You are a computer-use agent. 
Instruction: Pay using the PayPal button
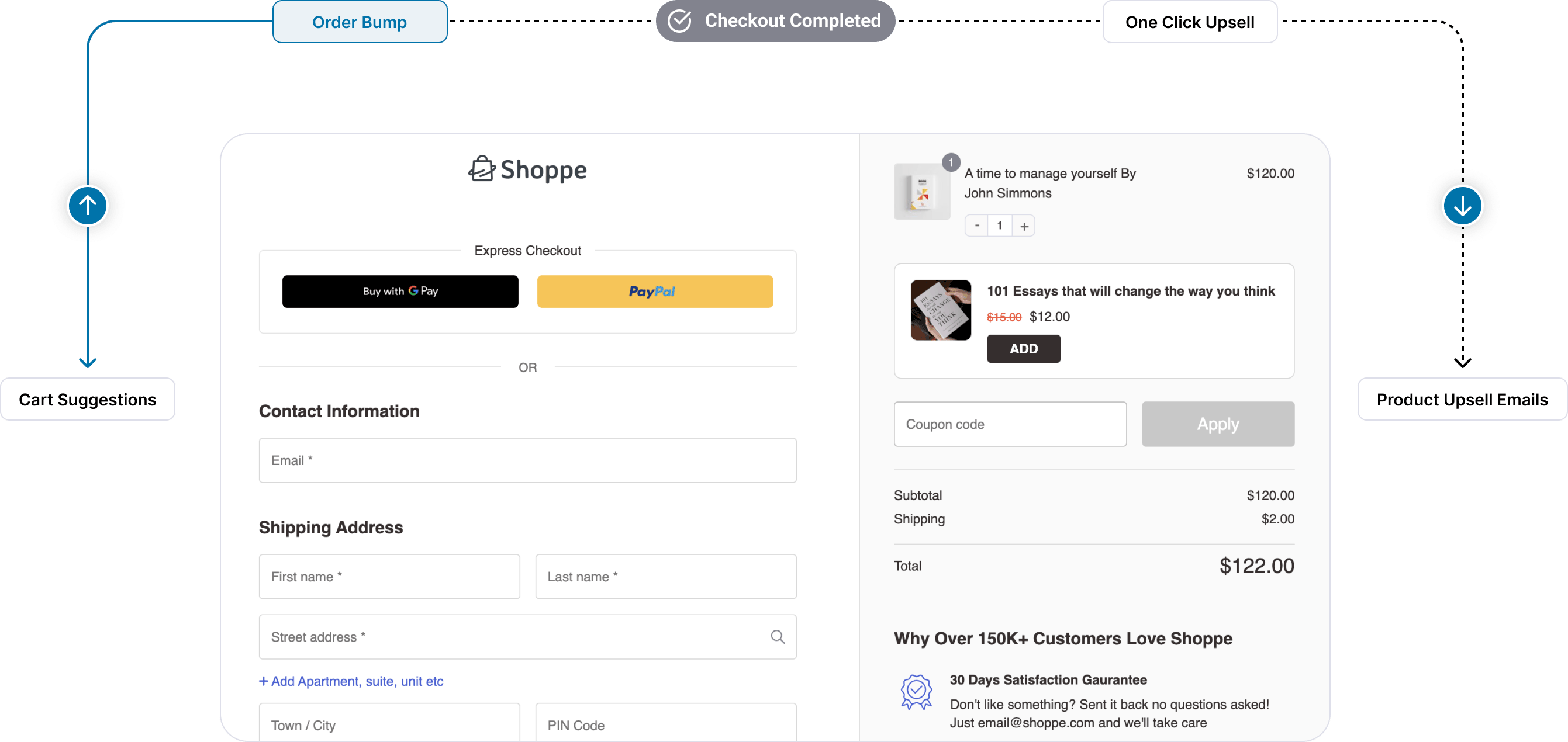coord(654,292)
